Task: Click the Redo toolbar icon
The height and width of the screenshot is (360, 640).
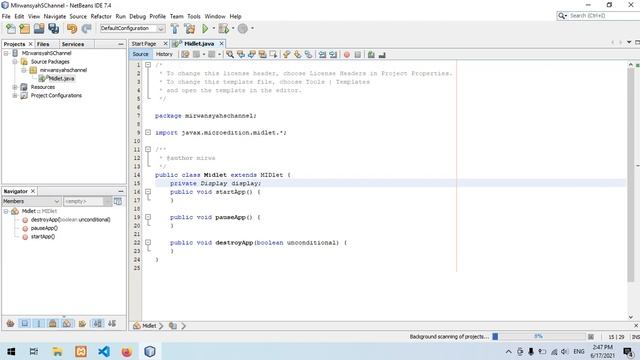Action: 87,29
